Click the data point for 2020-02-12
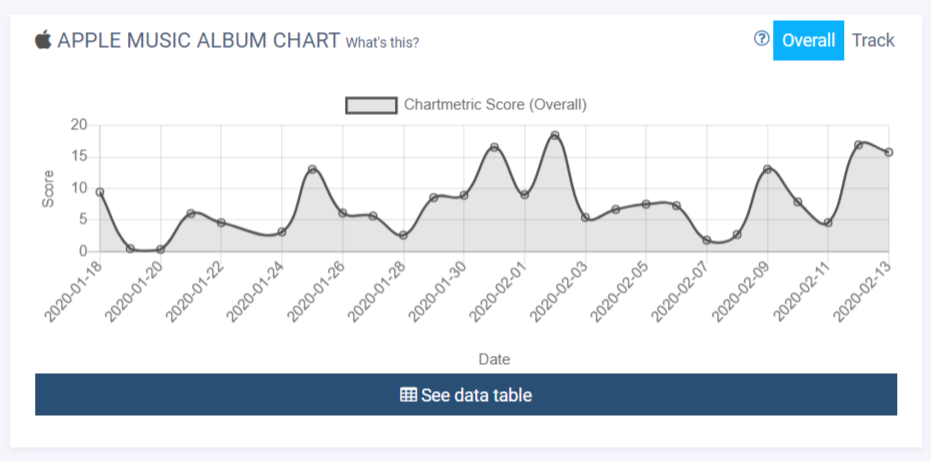Screen dimensions: 931x461 [858, 145]
